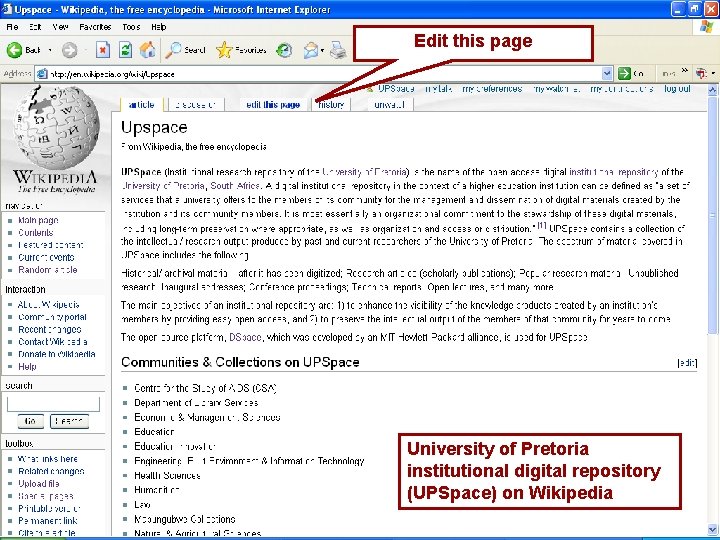Viewport: 720px width, 540px height.
Task: Open Upload file toolbox link
Action: [39, 484]
